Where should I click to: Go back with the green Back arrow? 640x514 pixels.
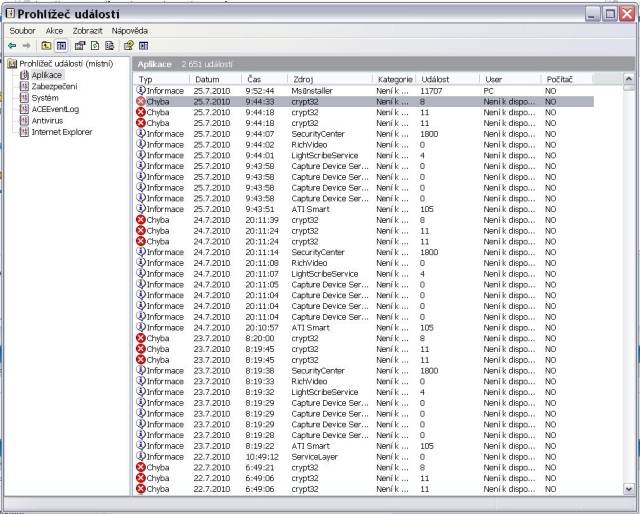12,46
